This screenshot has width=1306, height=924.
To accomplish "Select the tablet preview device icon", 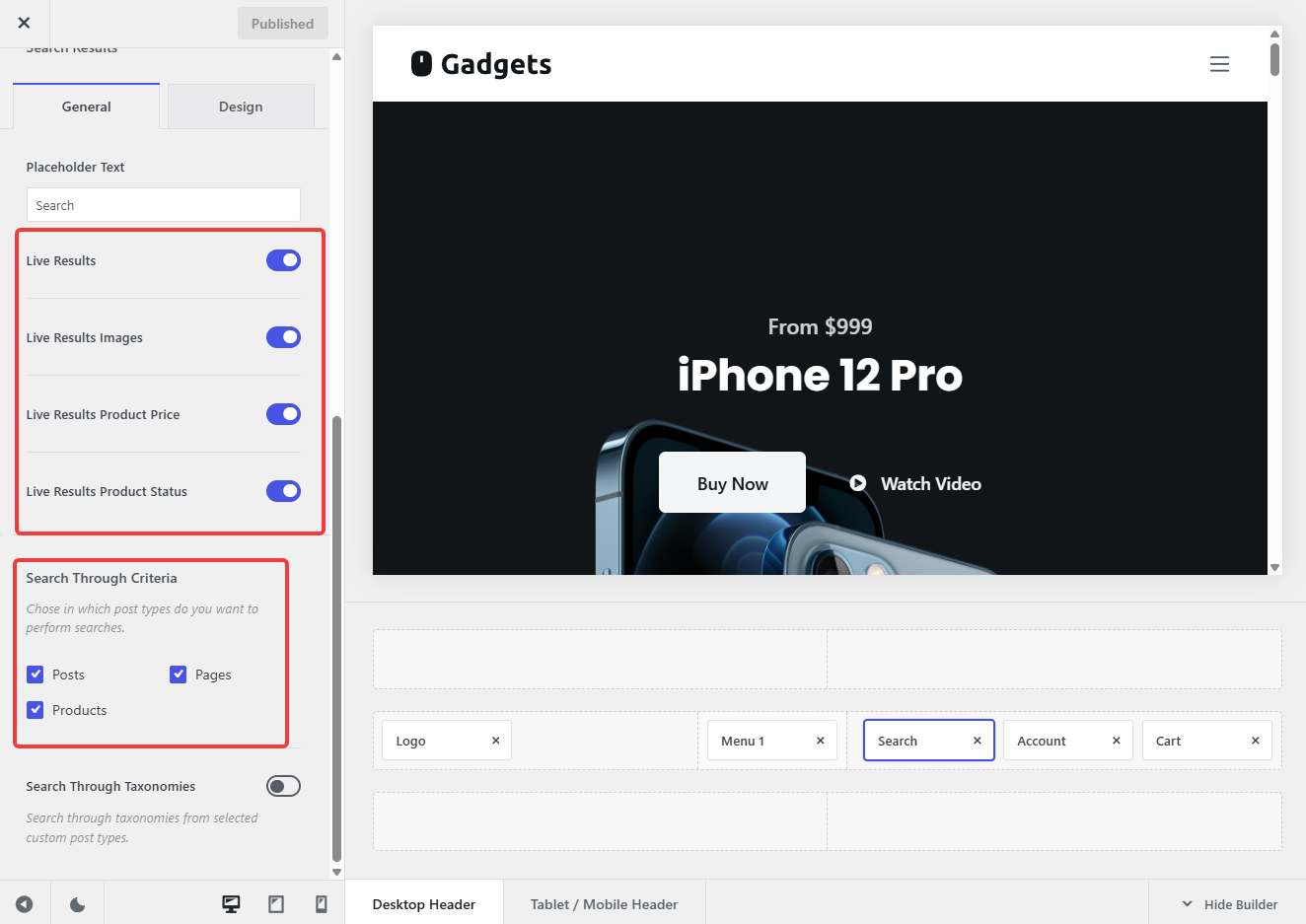I will tap(276, 904).
